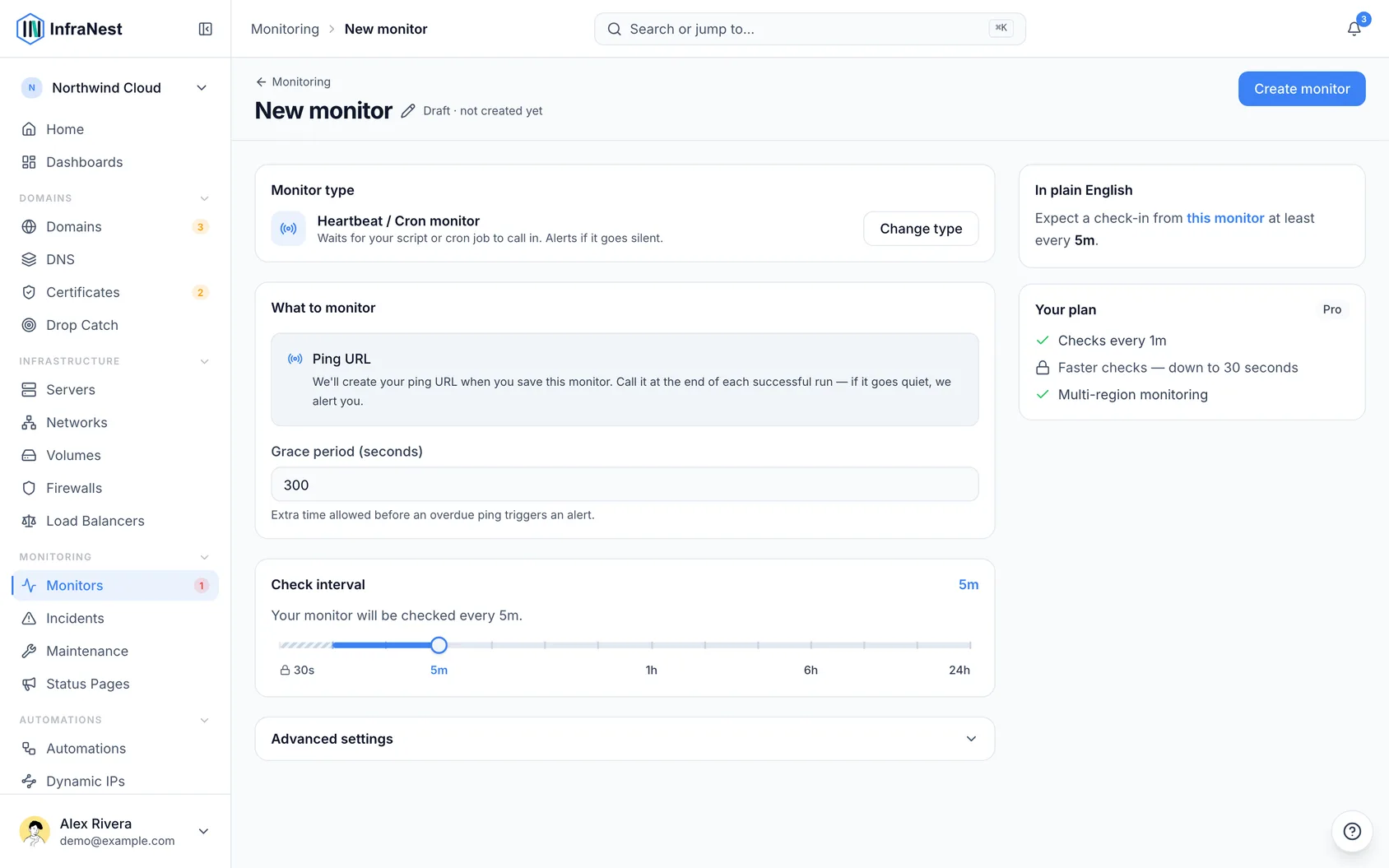The image size is (1389, 868).
Task: Click 'this monitor' link
Action: pyautogui.click(x=1225, y=218)
